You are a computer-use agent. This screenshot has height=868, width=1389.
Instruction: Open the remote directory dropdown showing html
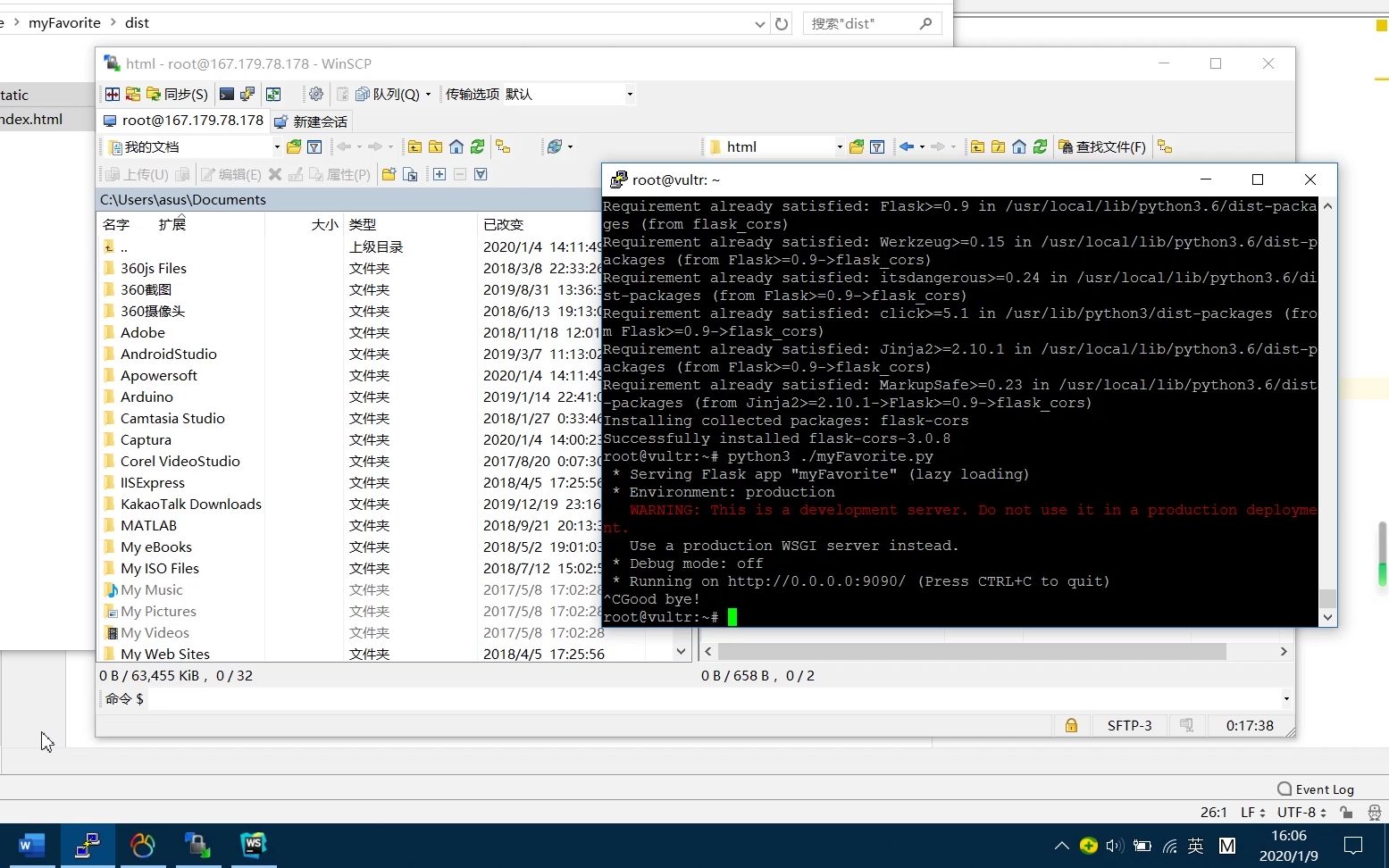point(774,146)
